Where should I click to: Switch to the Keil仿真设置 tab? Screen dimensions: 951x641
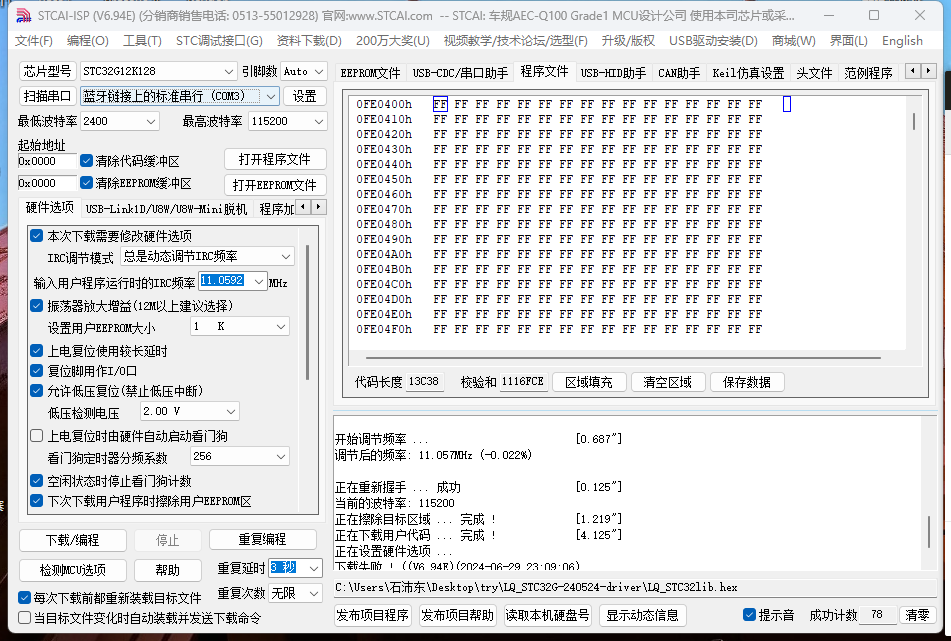748,73
